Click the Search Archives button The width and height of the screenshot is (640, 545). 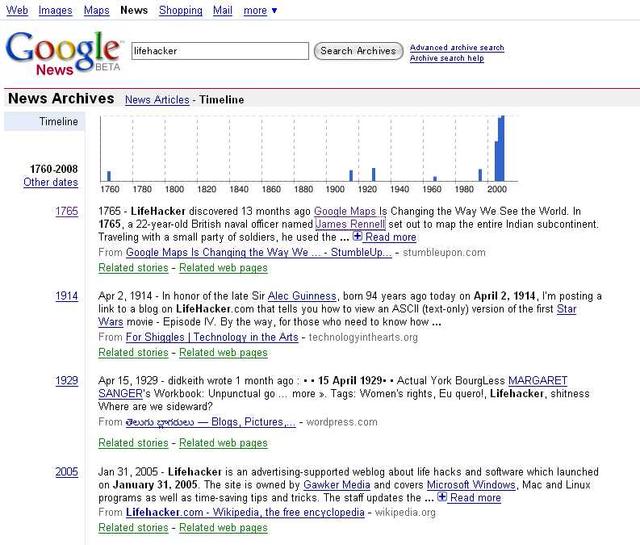click(358, 51)
